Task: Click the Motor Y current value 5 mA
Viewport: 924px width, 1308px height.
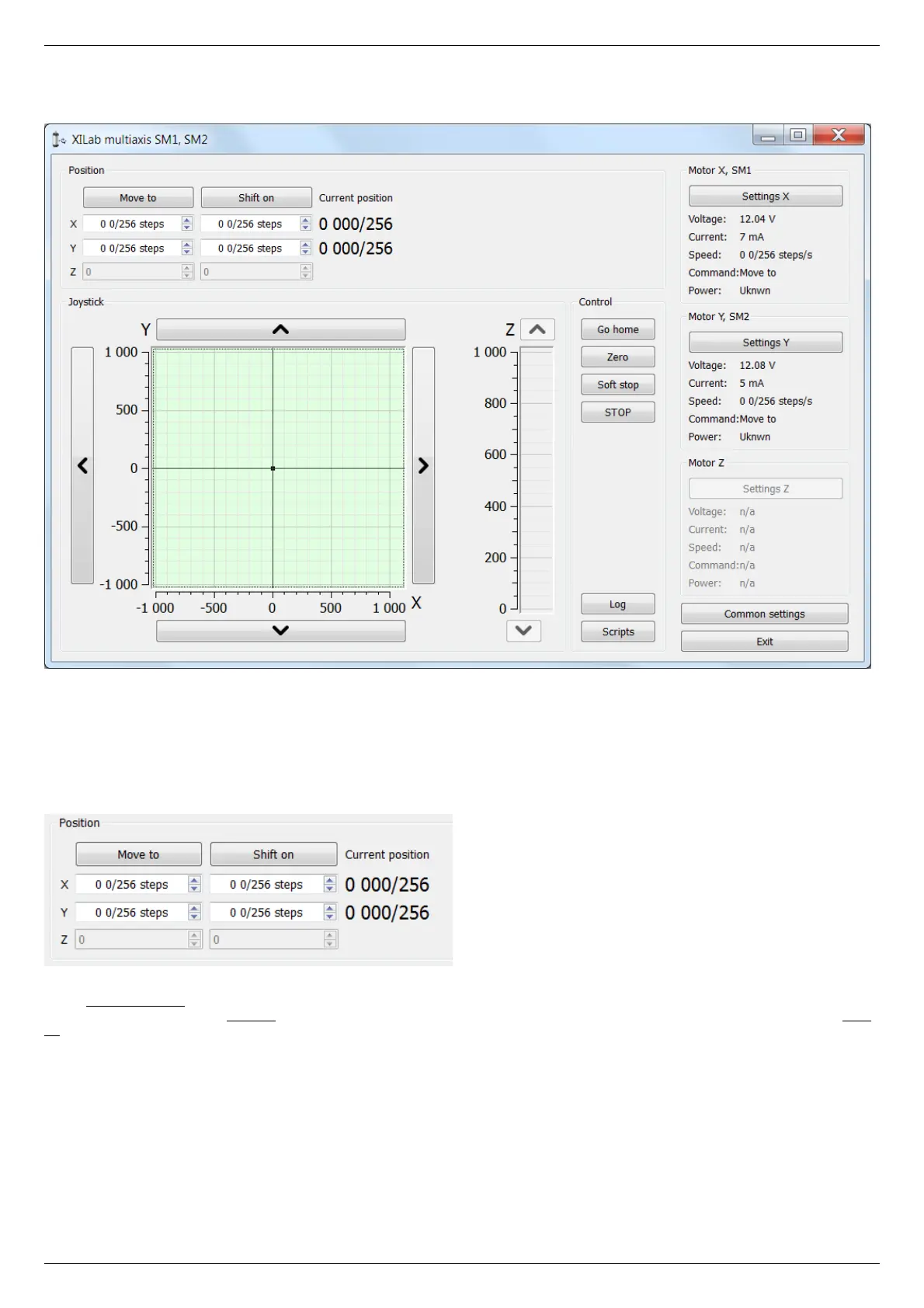Action: (x=752, y=383)
